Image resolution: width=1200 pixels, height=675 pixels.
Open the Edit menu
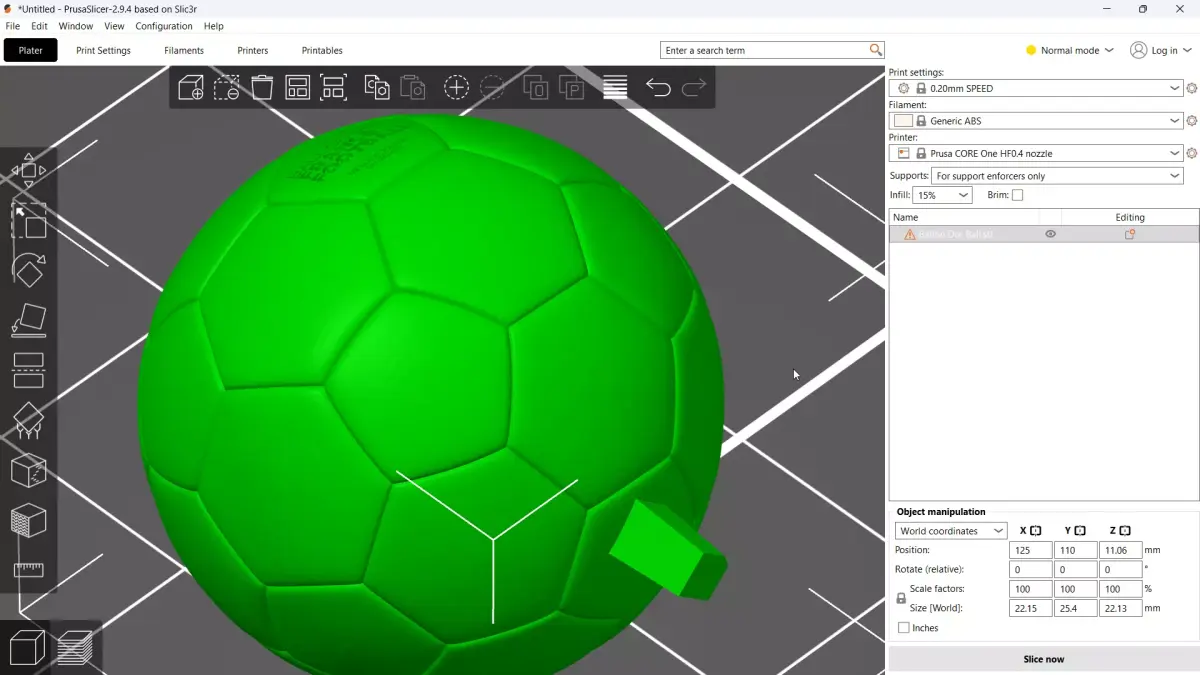pos(39,26)
